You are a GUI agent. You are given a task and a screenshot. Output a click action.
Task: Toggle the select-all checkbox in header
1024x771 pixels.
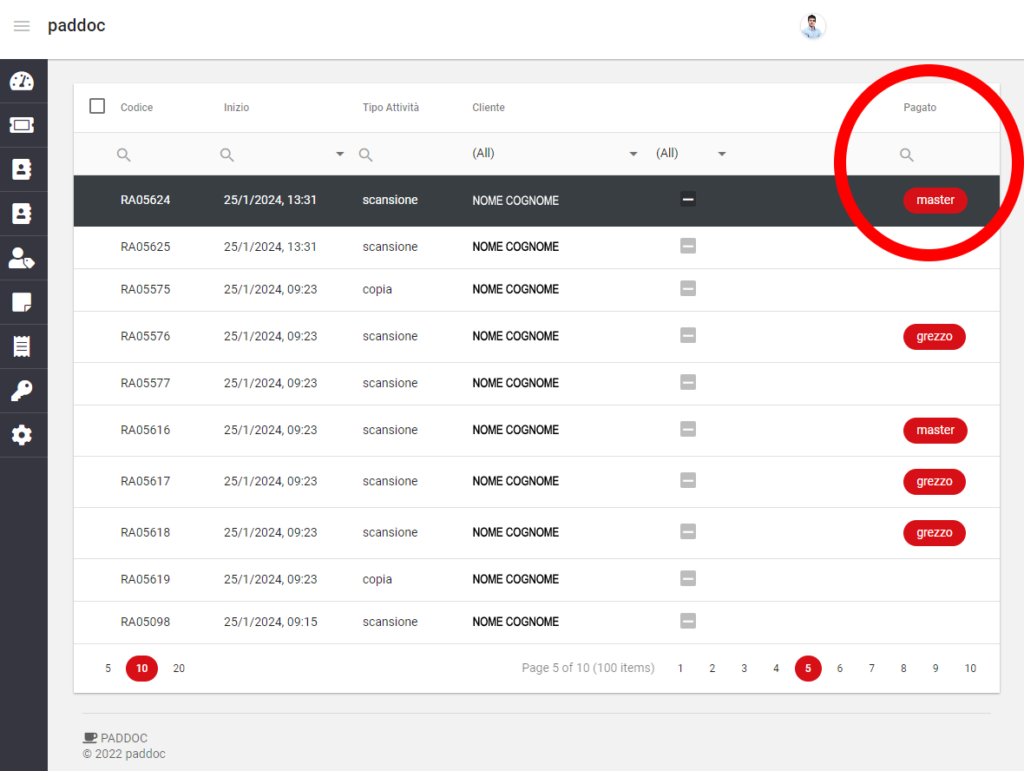97,106
